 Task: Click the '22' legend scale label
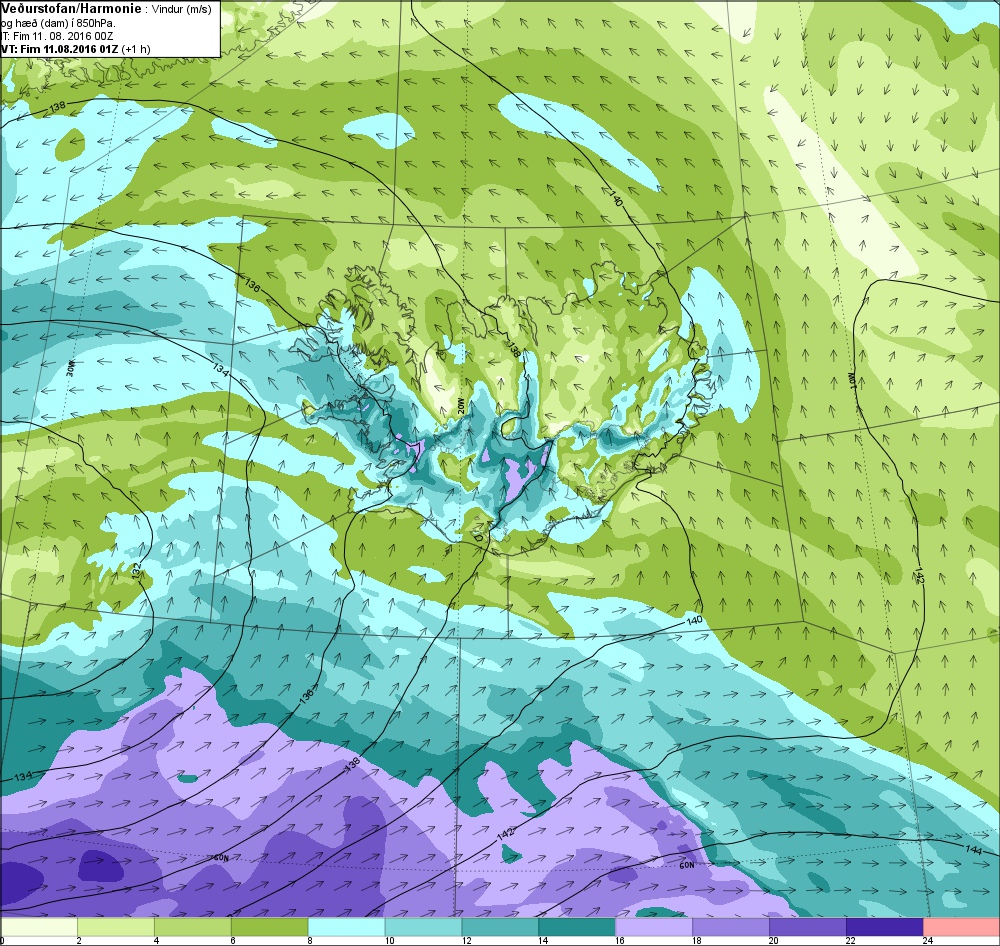click(850, 941)
